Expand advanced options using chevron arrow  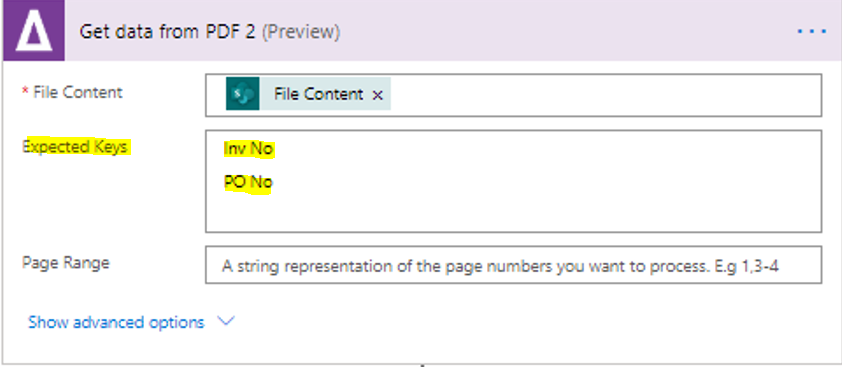(226, 322)
